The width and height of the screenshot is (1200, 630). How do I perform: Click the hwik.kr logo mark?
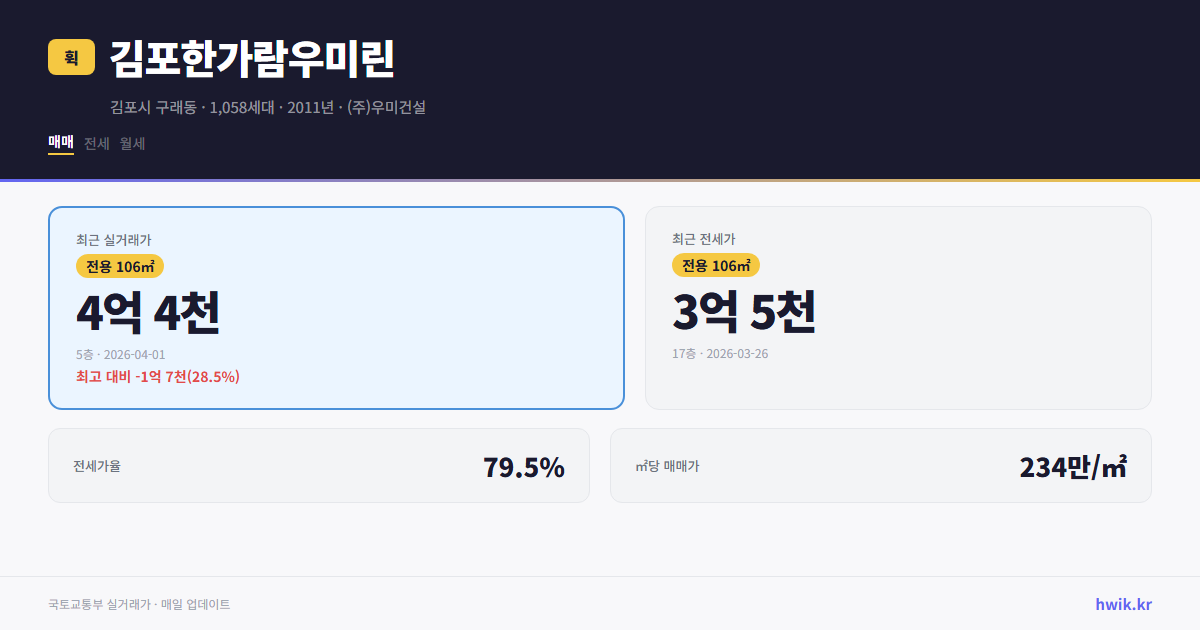click(1122, 603)
